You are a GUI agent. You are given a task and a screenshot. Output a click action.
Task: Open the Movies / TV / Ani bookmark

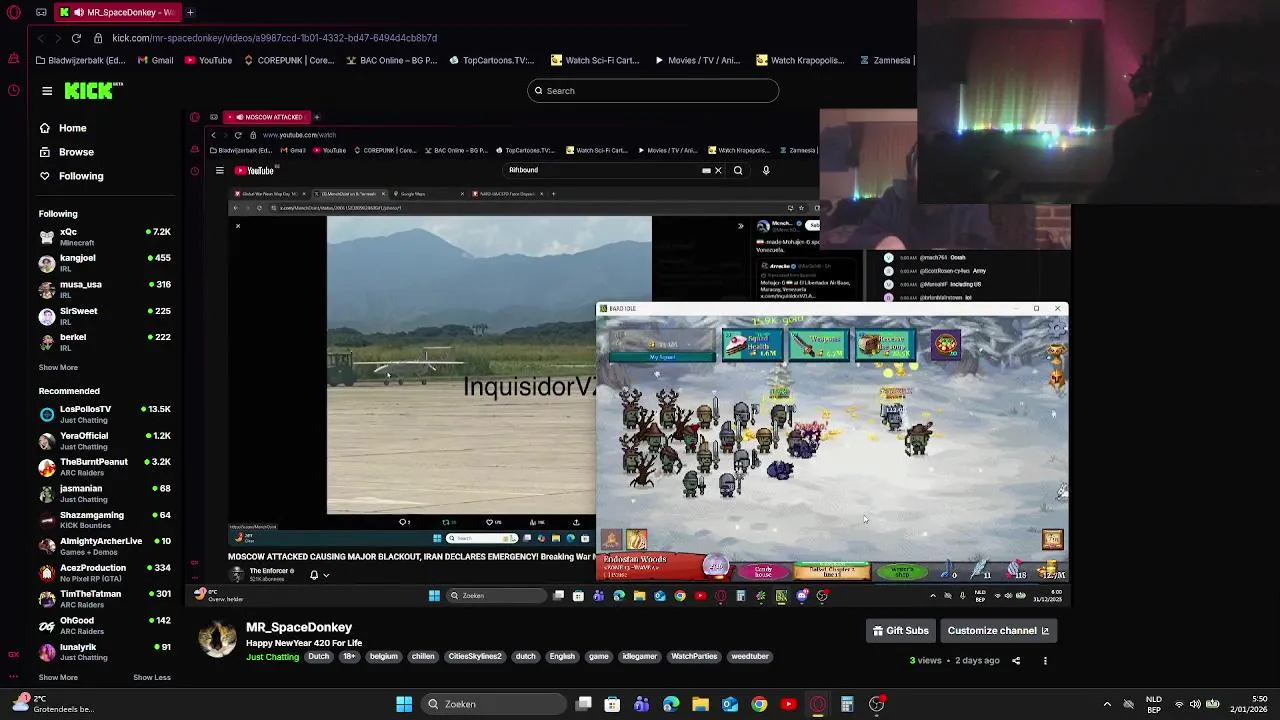(697, 60)
